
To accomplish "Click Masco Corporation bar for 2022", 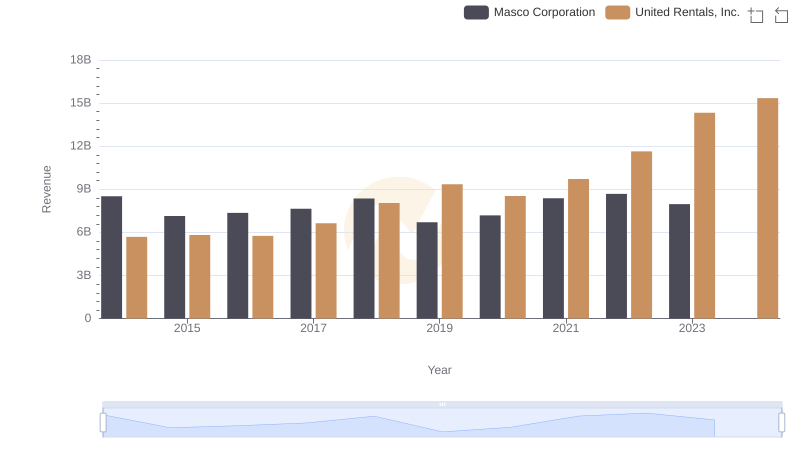I will click(616, 256).
